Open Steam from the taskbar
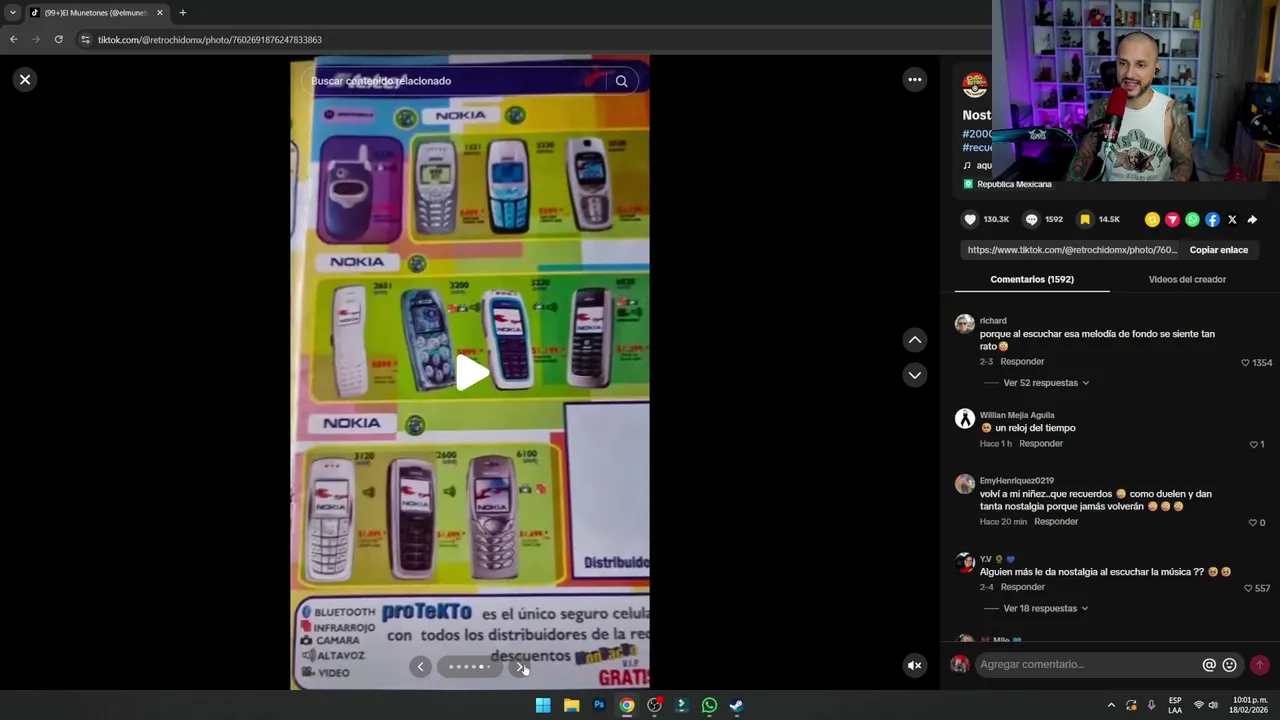The image size is (1280, 720). pos(736,705)
